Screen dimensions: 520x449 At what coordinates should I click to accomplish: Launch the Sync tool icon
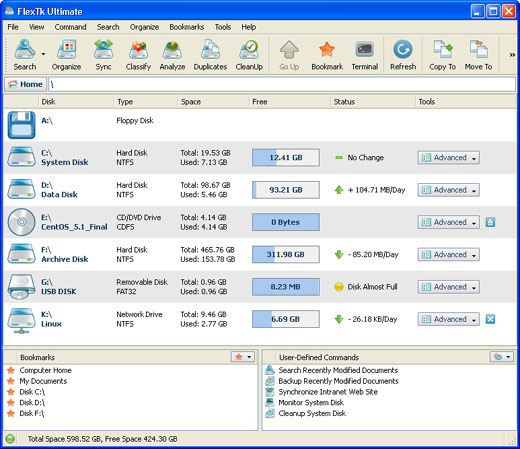tap(103, 55)
